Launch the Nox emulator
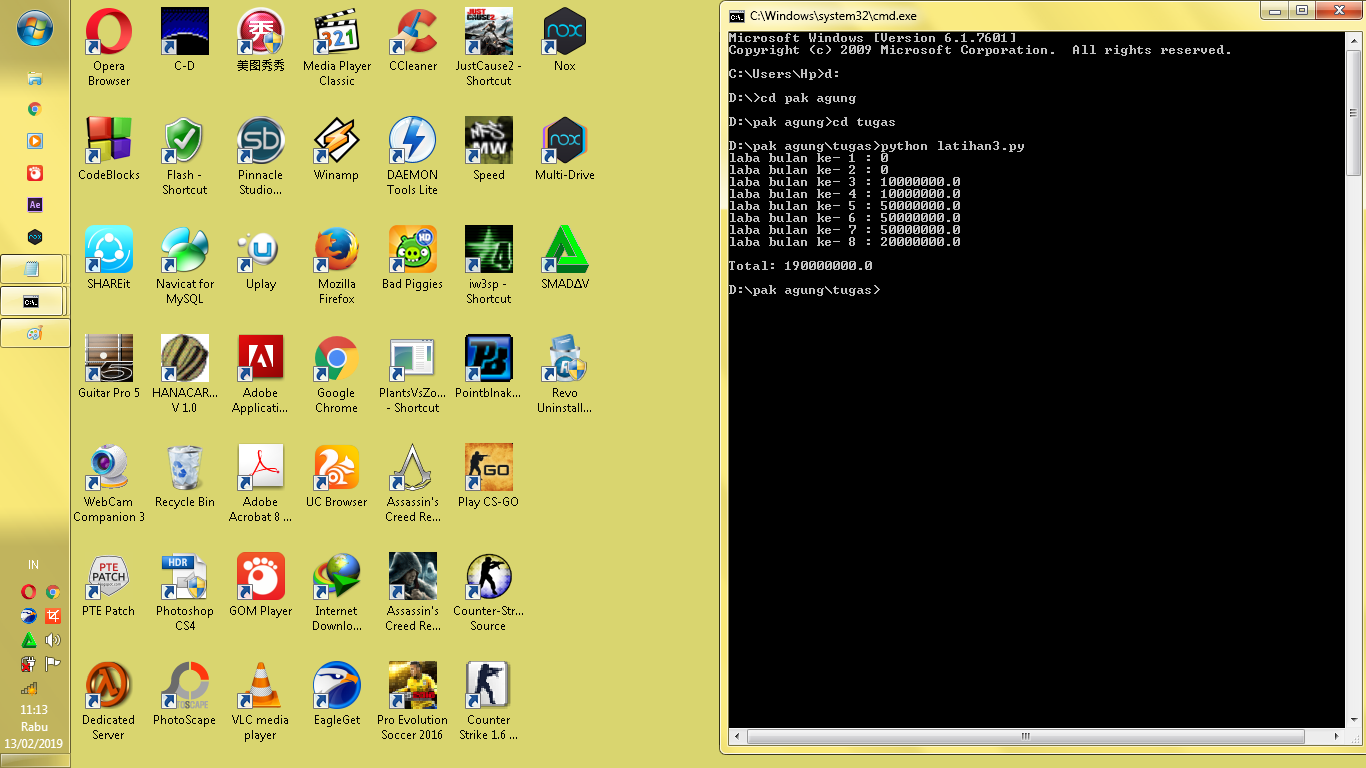1366x768 pixels. pos(564,30)
